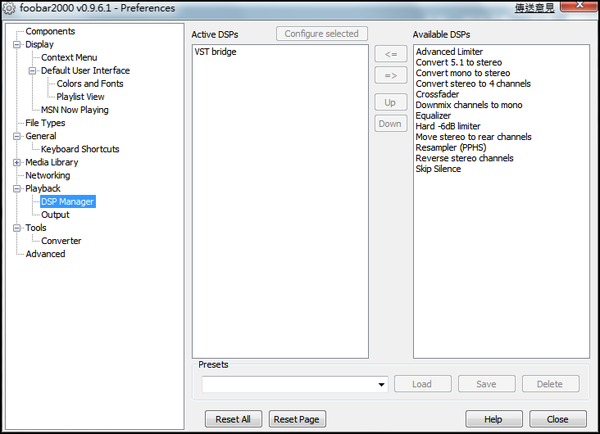
Task: Open the Advanced preferences page
Action: click(x=45, y=254)
